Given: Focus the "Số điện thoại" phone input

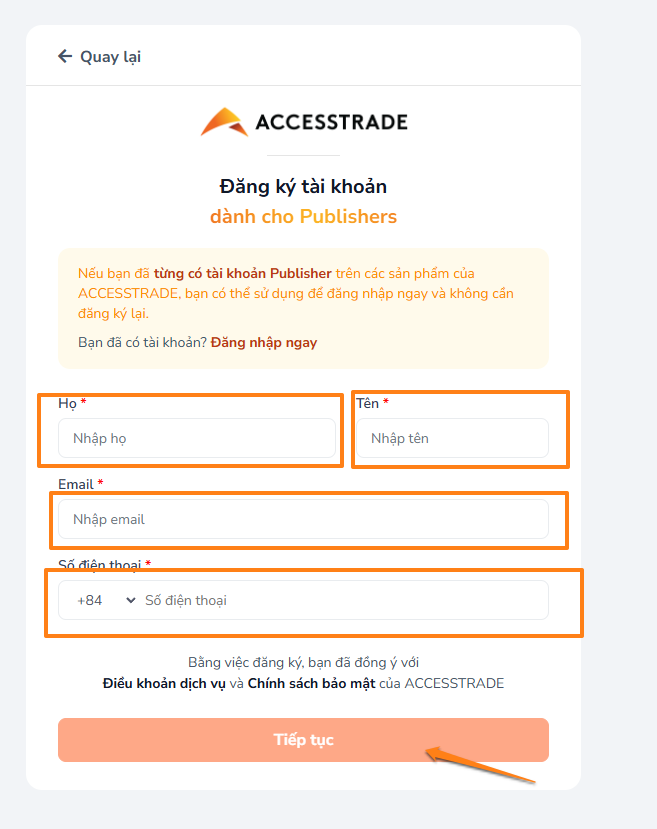Looking at the screenshot, I should pyautogui.click(x=344, y=601).
